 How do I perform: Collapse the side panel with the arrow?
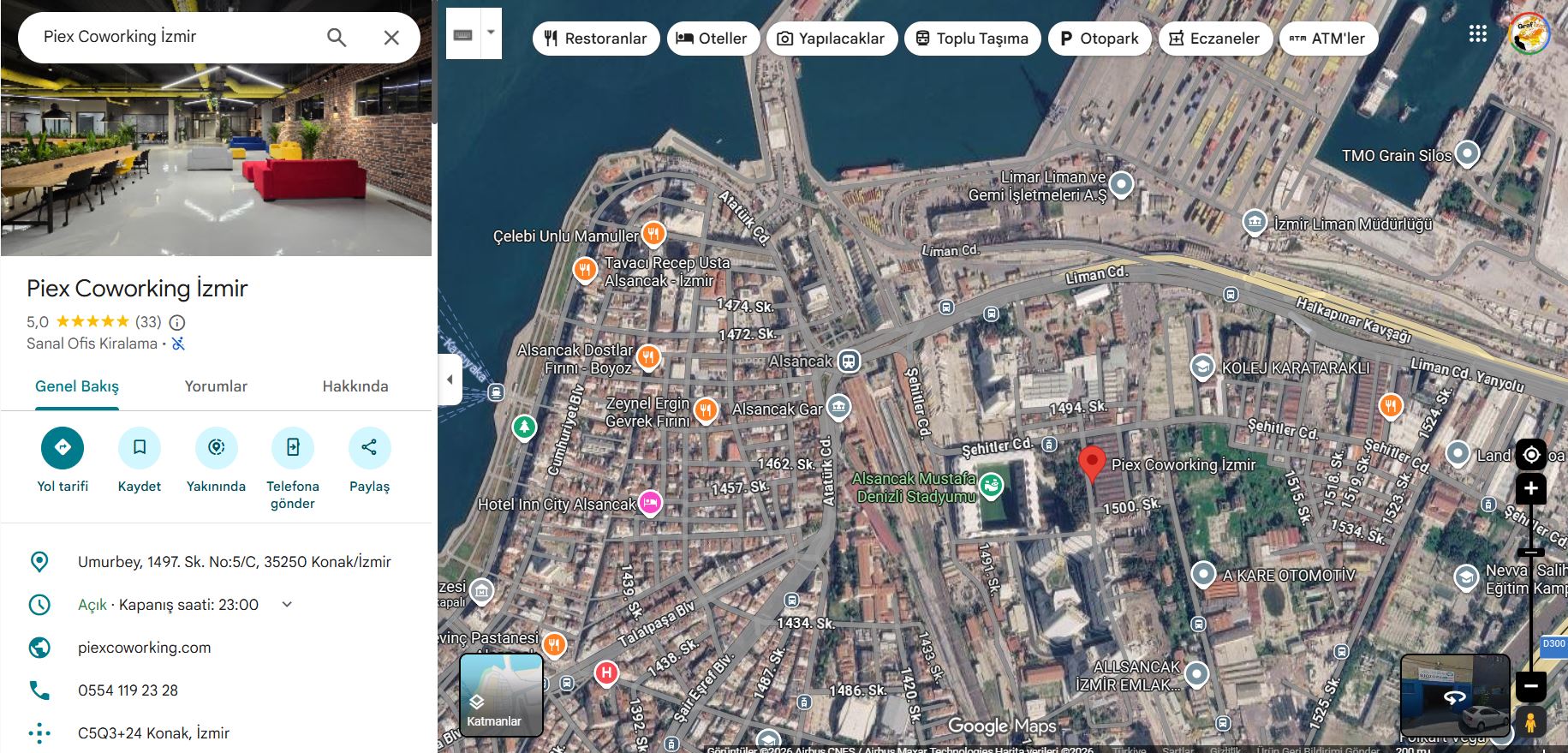(x=450, y=379)
